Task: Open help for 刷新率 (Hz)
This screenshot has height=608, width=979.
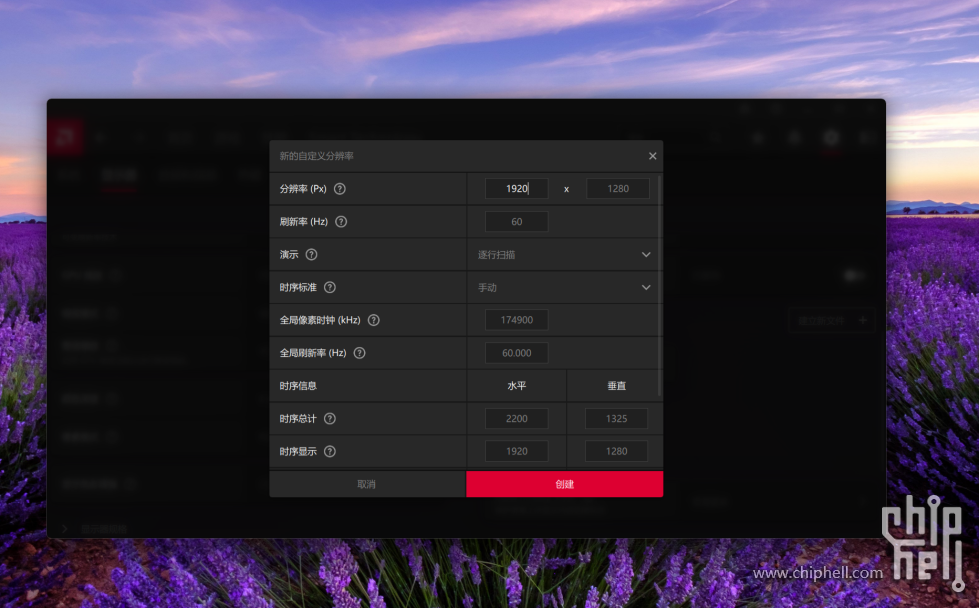Action: [x=341, y=222]
